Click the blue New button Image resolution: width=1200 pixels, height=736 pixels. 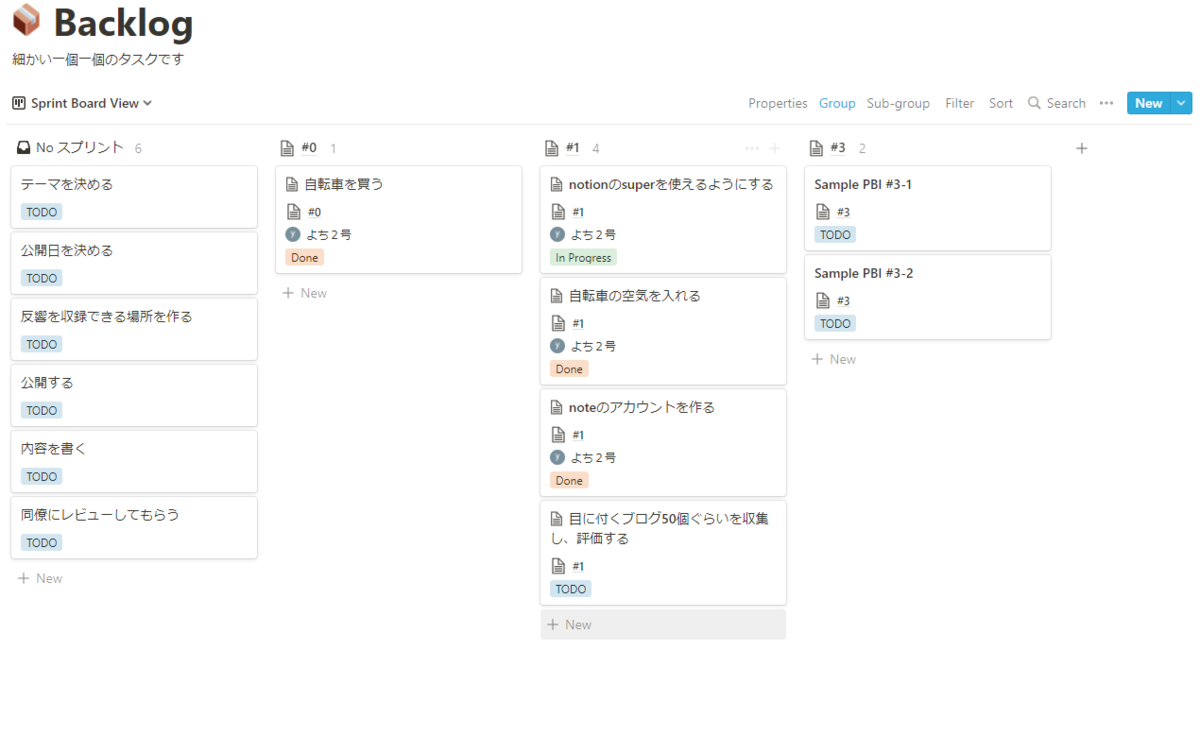1148,103
